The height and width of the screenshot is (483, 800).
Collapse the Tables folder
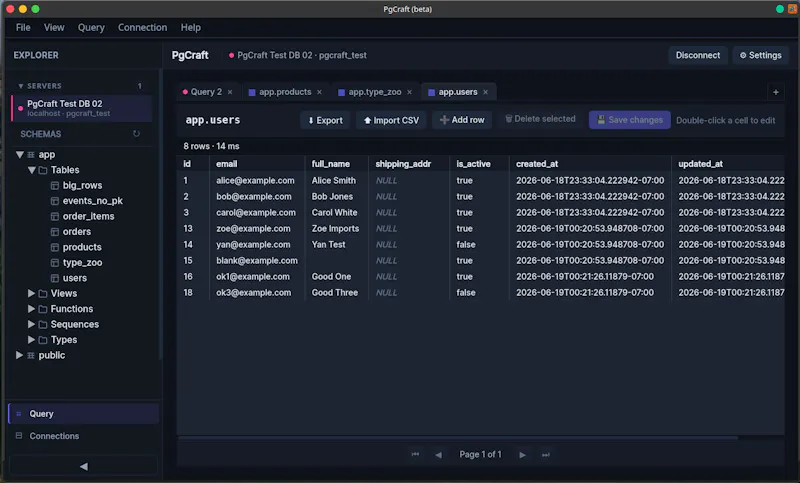[32, 170]
